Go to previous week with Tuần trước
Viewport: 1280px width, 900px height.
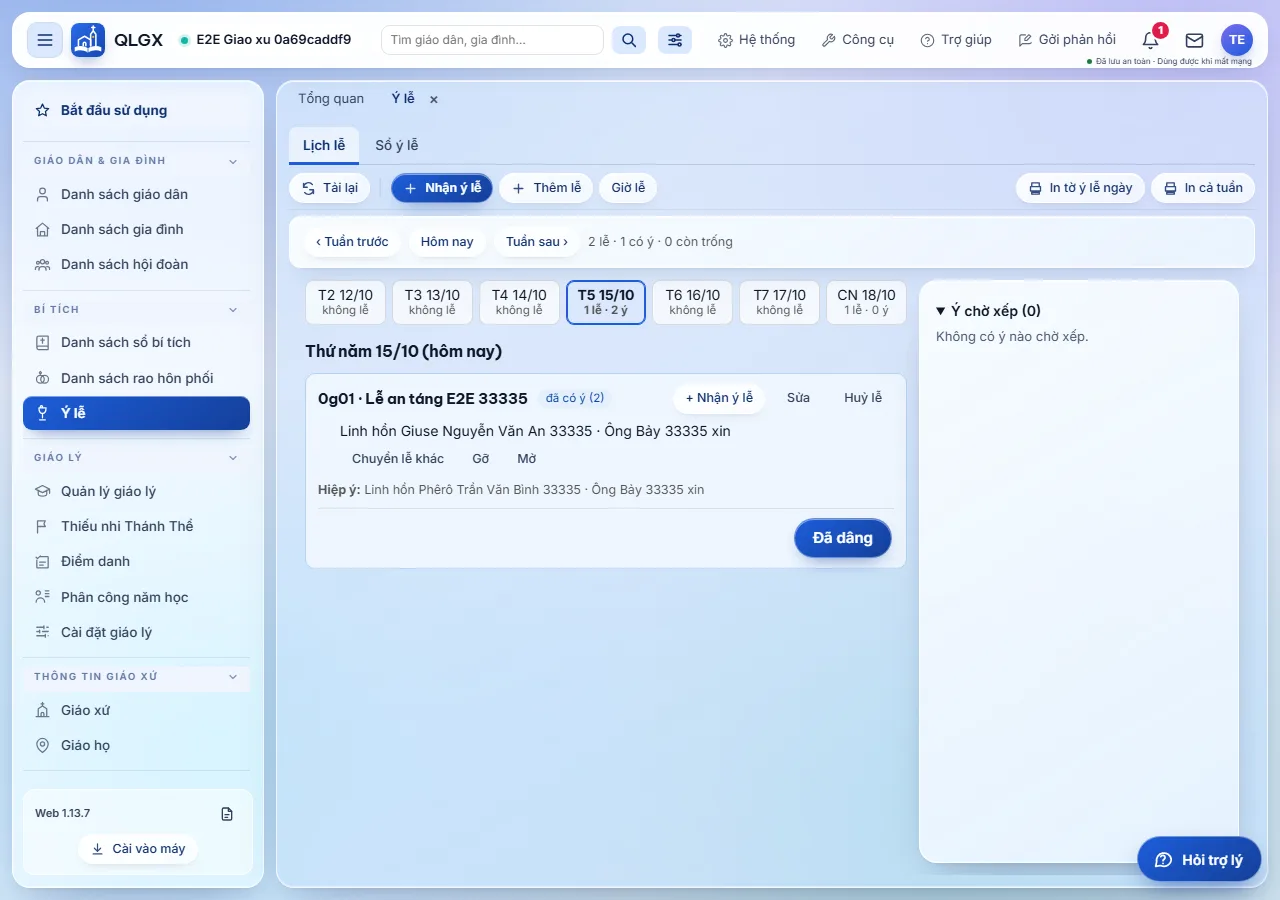(x=352, y=242)
